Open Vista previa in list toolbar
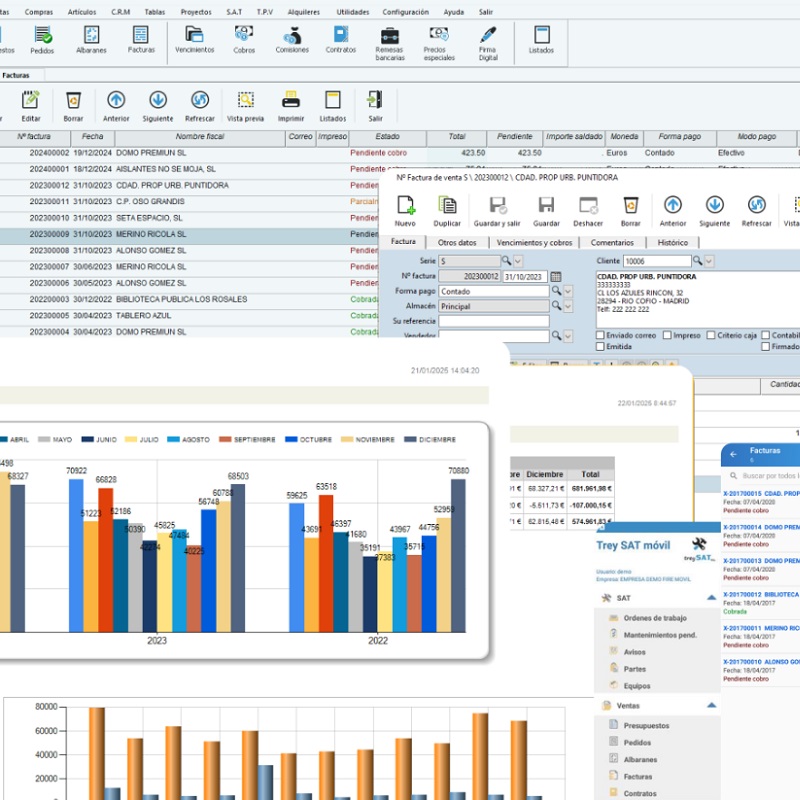 pos(245,106)
